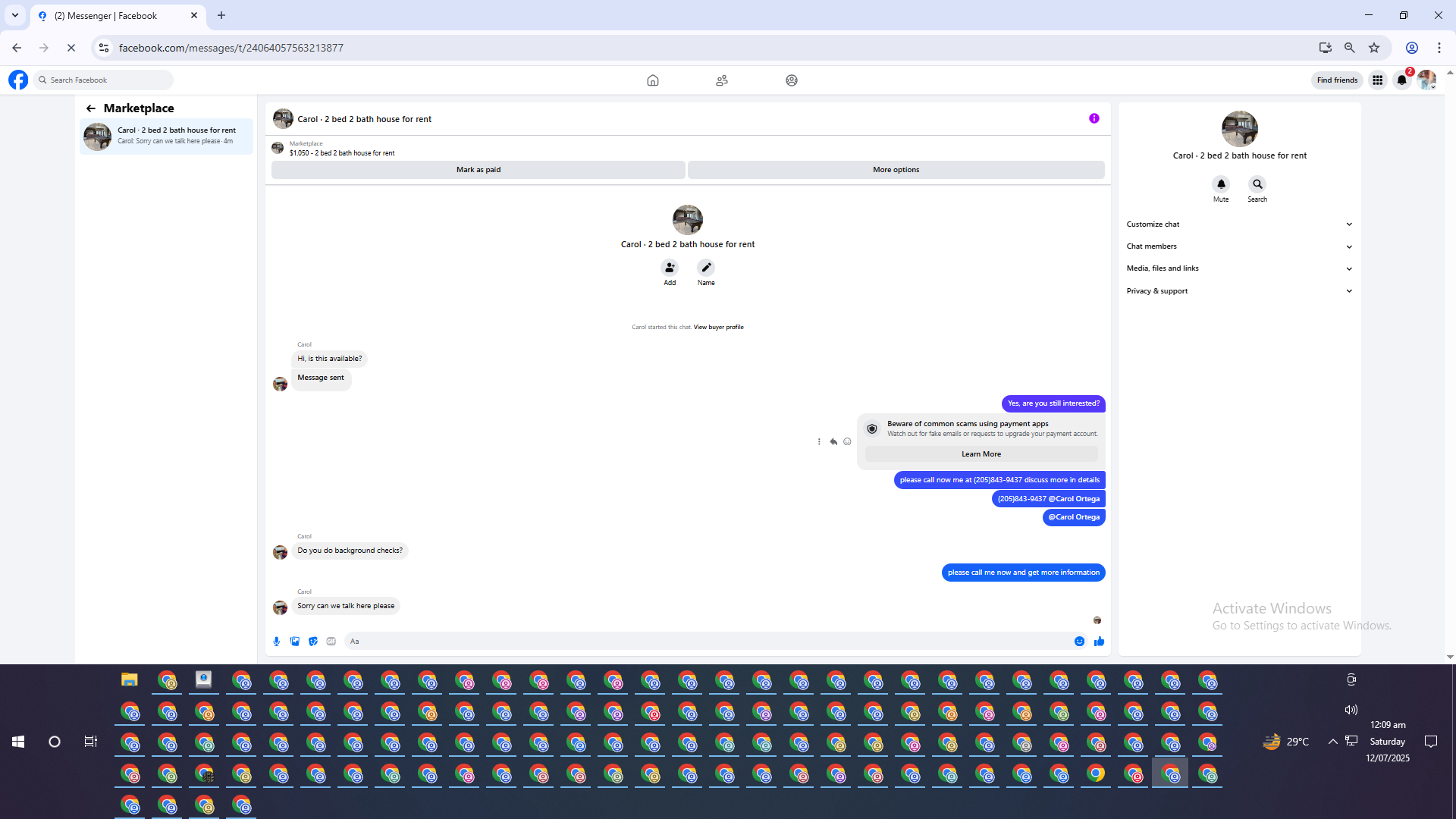The image size is (1456, 819).
Task: Open the Marketplace listing link in header
Action: [342, 149]
